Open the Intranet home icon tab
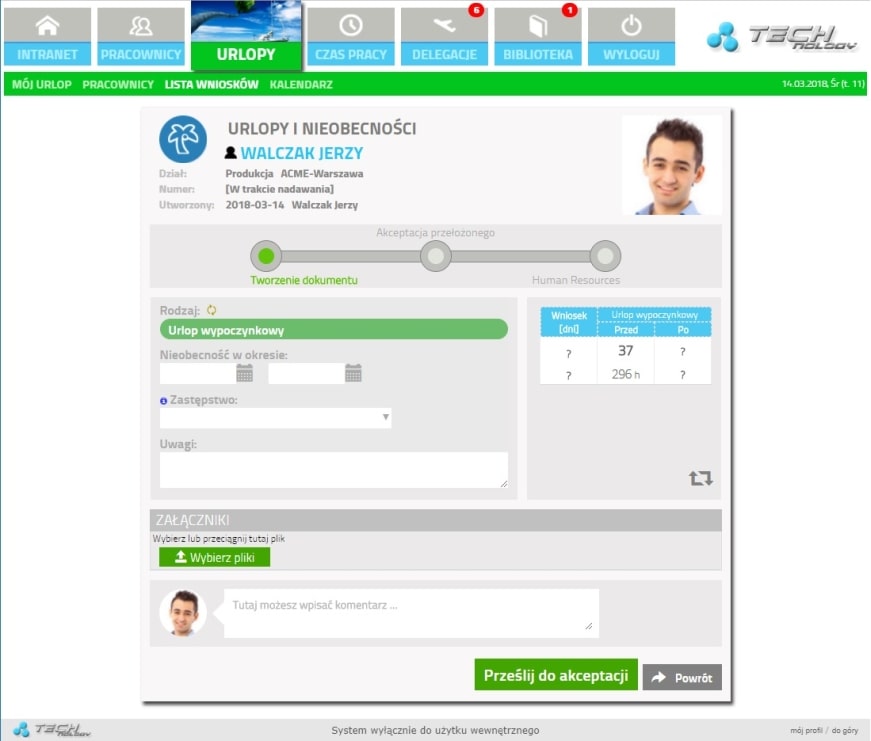871x741 pixels. [47, 27]
